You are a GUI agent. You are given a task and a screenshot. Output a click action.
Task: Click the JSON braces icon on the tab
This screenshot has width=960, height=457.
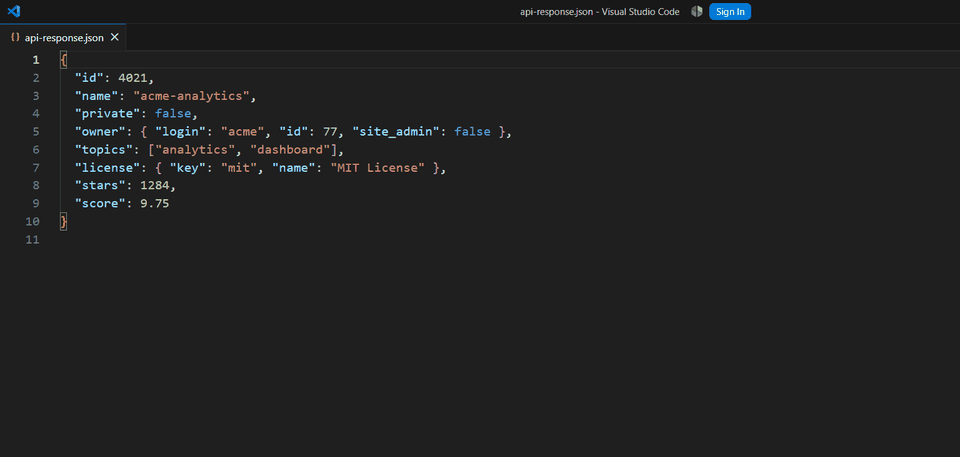point(15,37)
